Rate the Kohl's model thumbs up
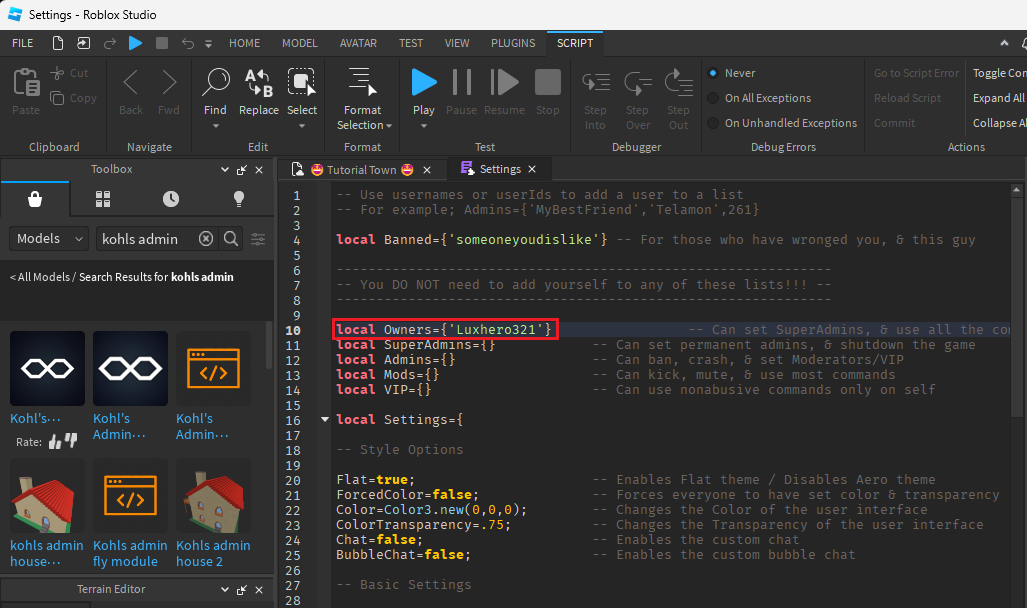This screenshot has height=608, width=1027. 55,443
